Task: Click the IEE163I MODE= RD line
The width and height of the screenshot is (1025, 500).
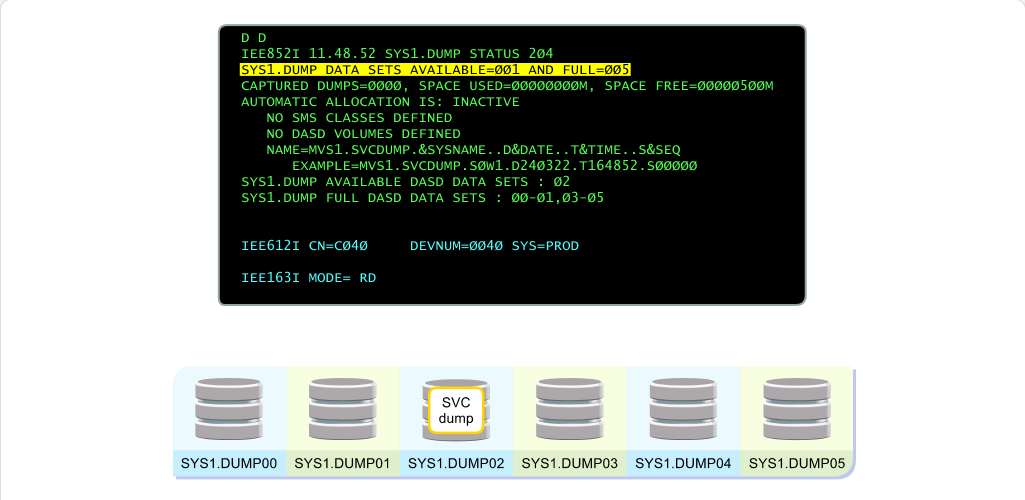Action: tap(309, 278)
